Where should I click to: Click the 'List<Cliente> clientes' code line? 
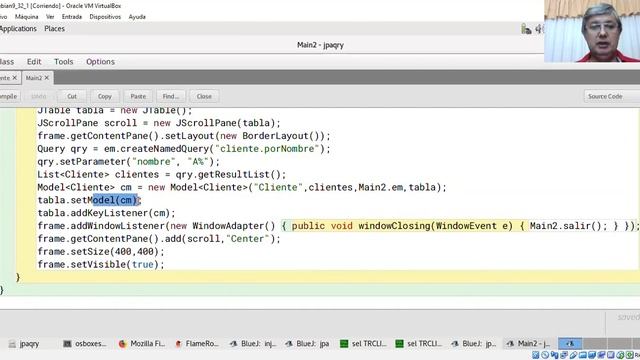(x=162, y=174)
